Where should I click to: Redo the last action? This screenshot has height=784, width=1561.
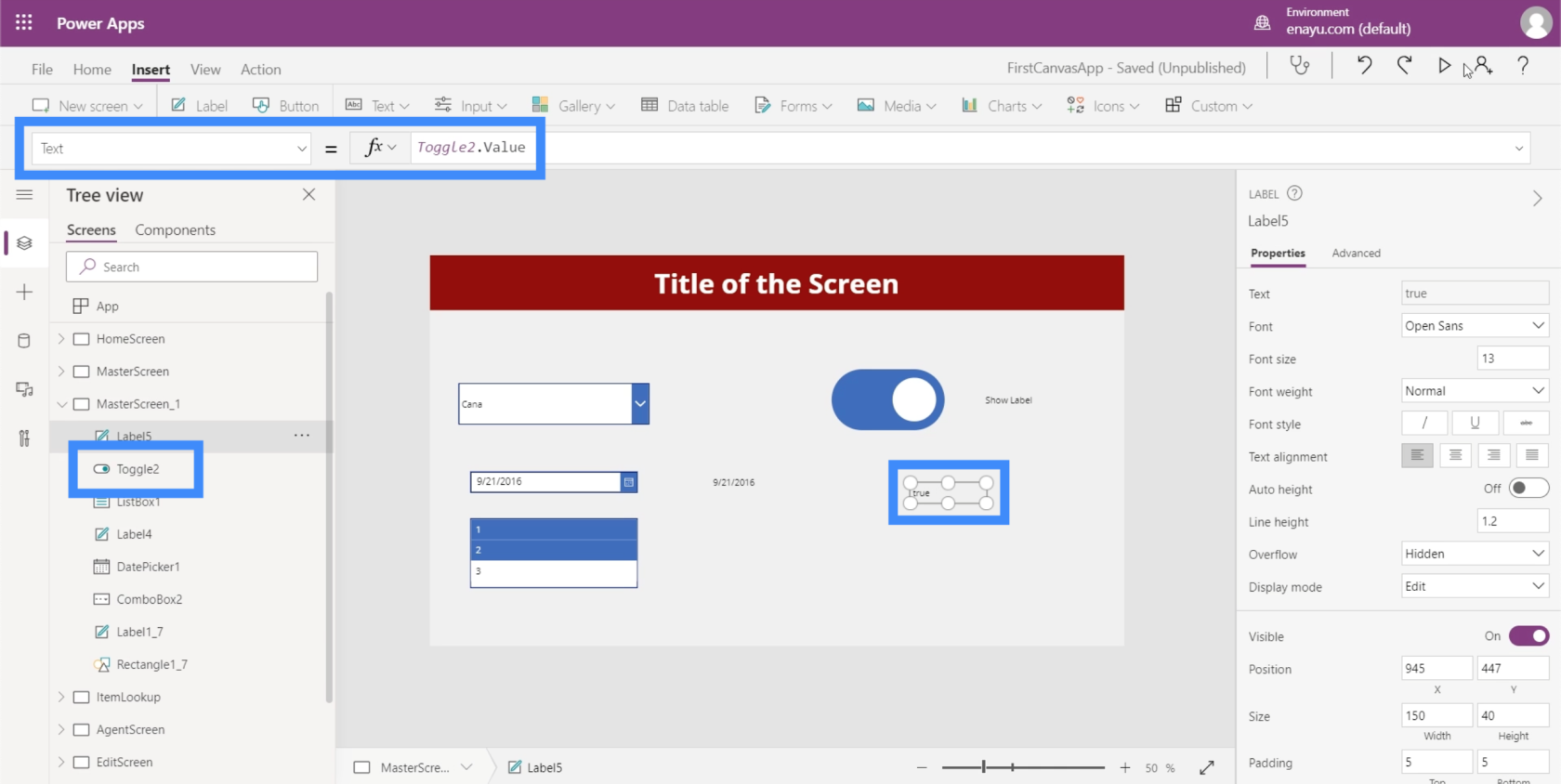(1404, 65)
